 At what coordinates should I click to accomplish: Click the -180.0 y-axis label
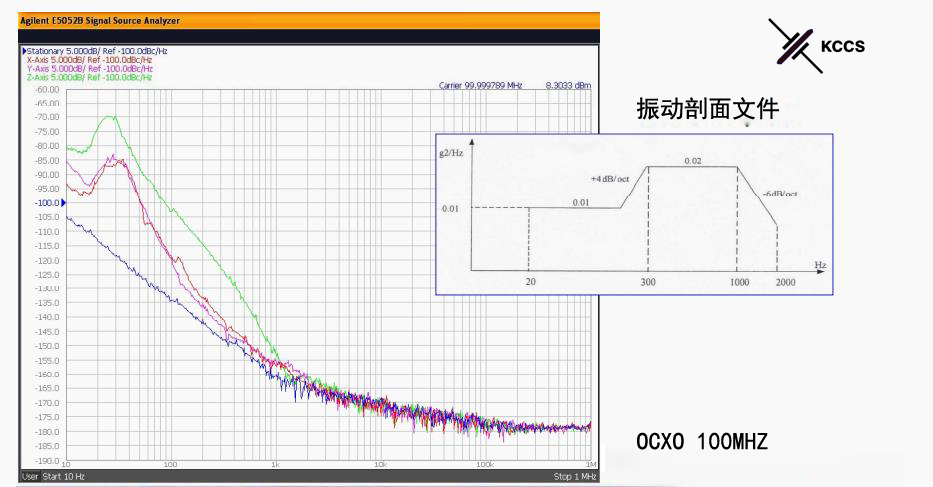[48, 431]
